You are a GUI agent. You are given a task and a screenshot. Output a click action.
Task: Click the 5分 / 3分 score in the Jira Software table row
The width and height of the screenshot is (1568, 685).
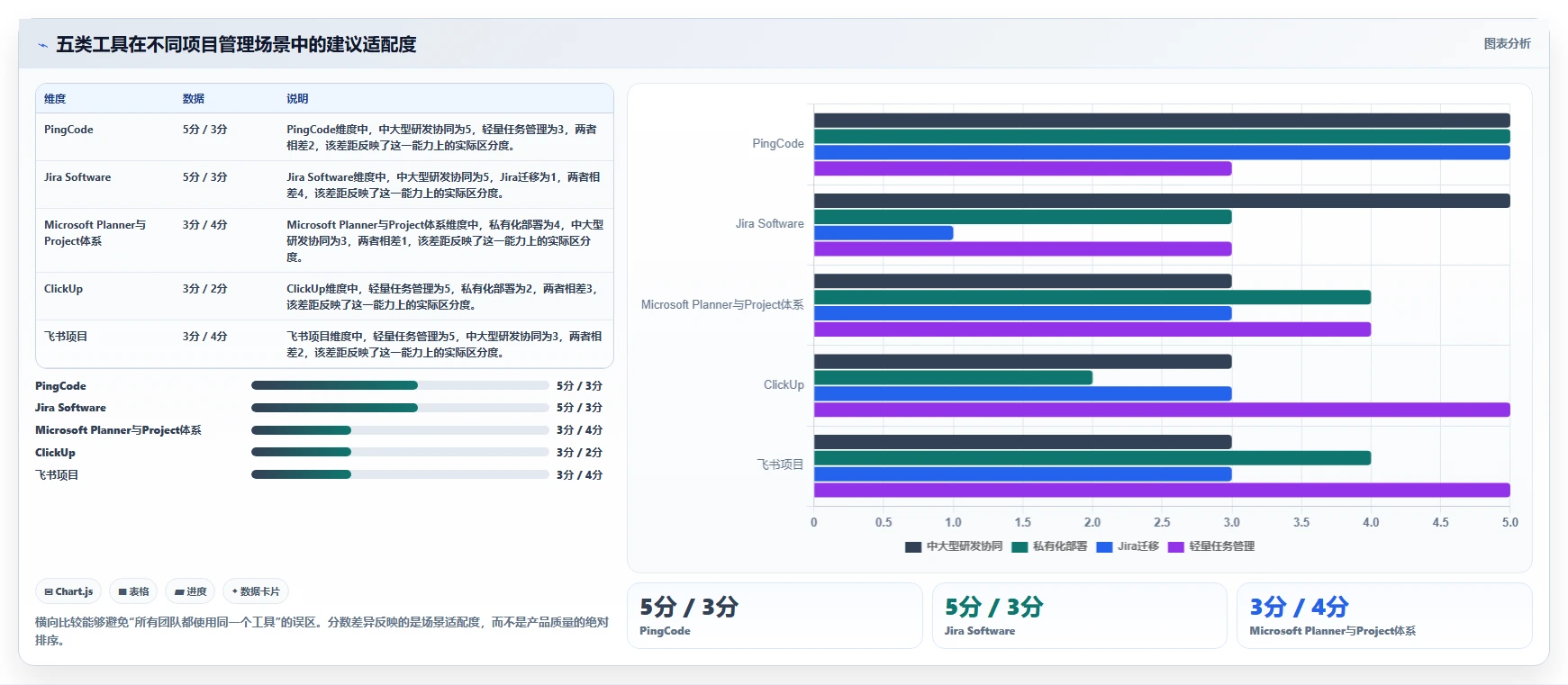tap(204, 177)
